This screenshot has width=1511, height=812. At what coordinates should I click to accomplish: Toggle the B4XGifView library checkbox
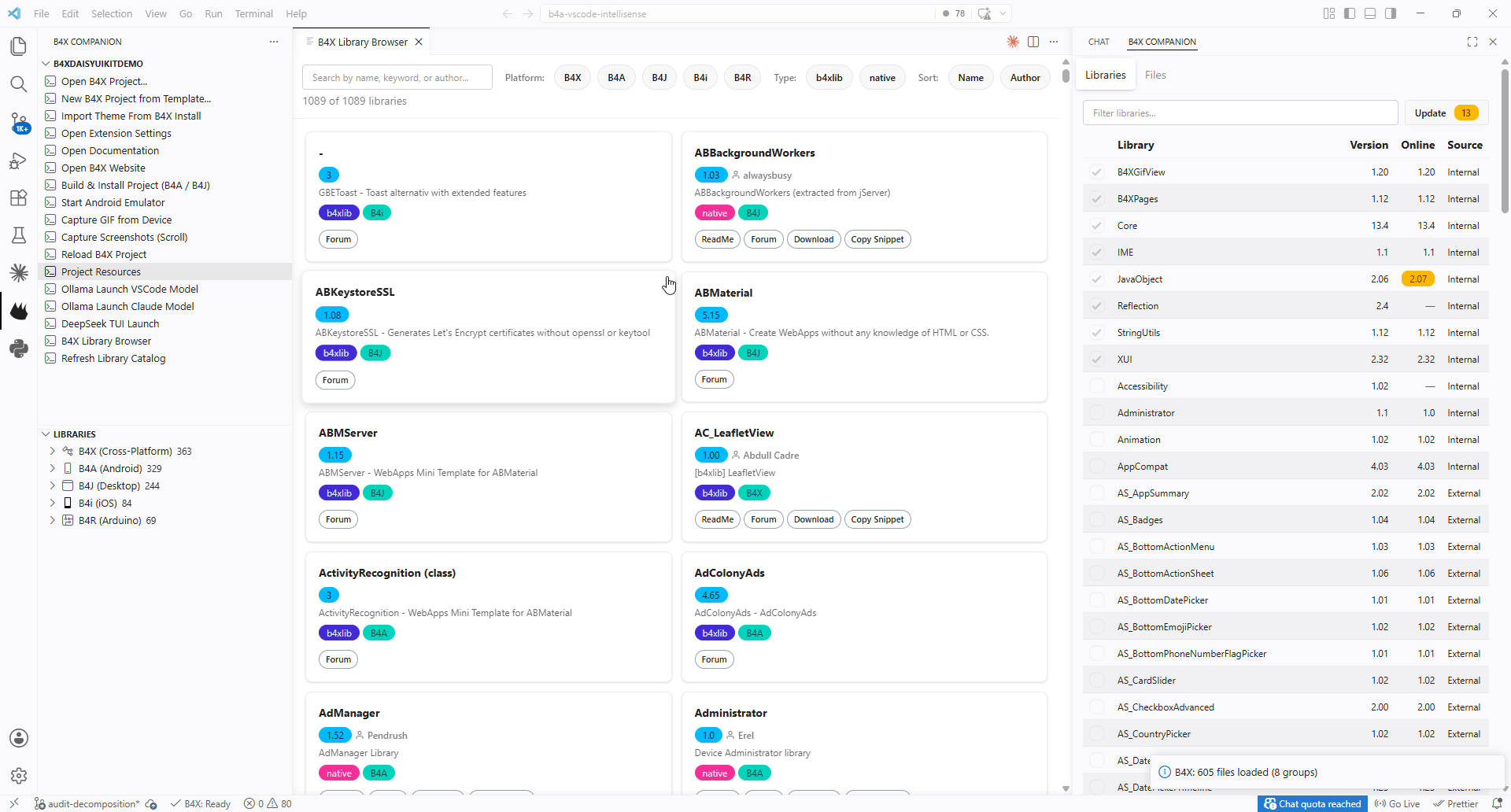1096,172
